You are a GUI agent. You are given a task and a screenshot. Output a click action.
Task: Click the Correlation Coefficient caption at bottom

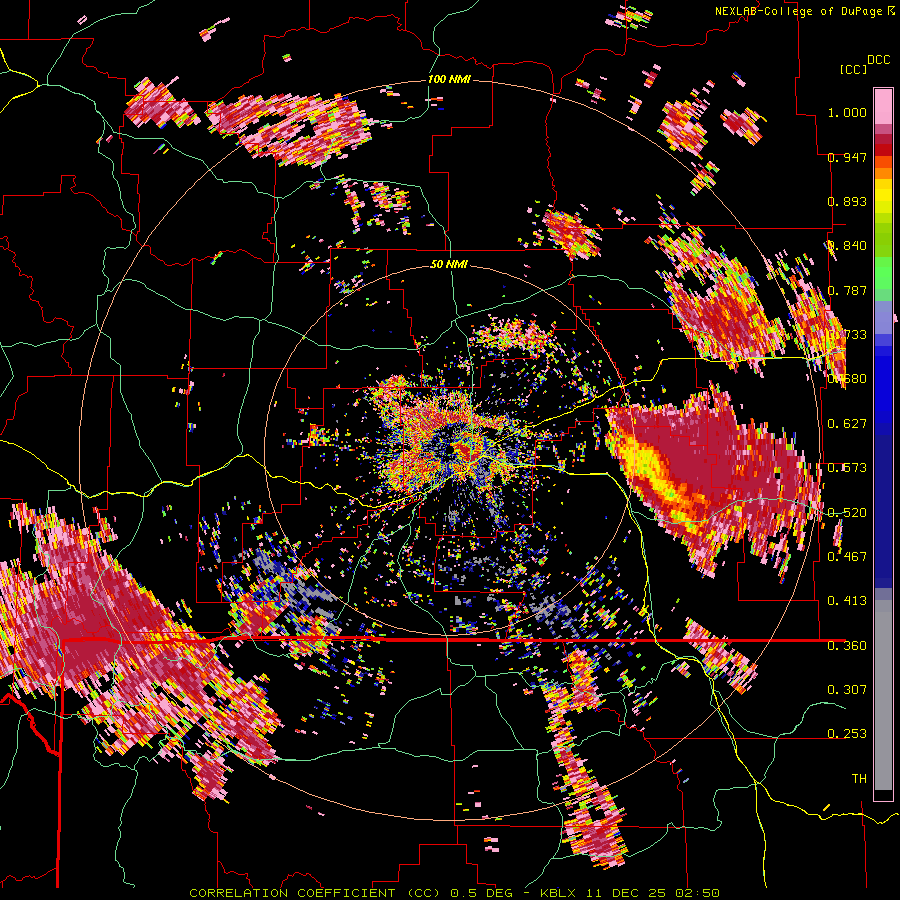tap(454, 893)
